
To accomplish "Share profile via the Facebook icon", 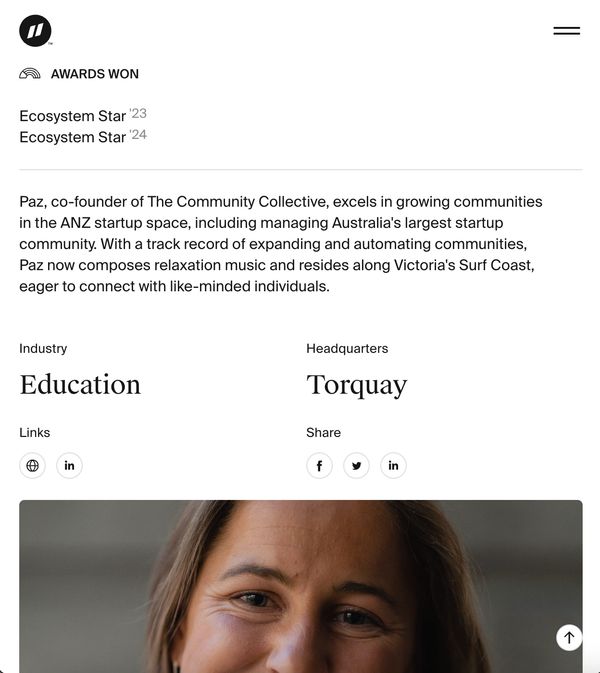I will 319,465.
